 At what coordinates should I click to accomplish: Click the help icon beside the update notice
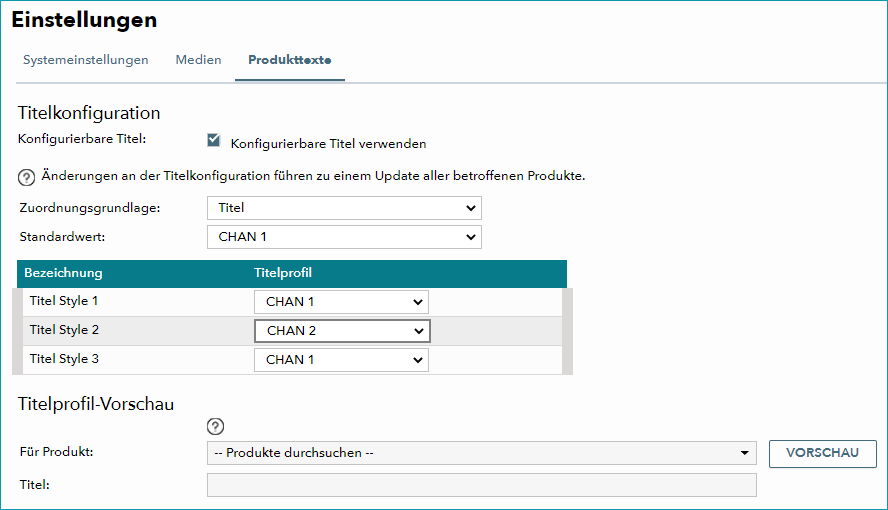[26, 177]
